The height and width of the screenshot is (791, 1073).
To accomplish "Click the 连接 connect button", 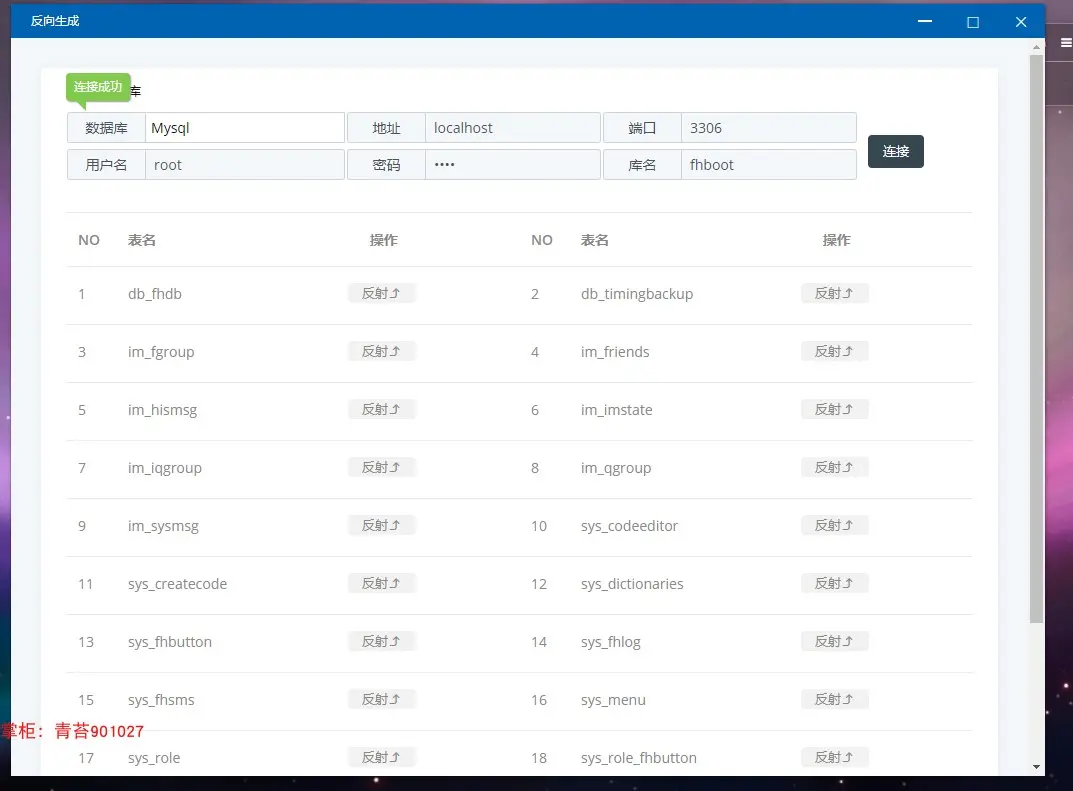I will coord(895,151).
